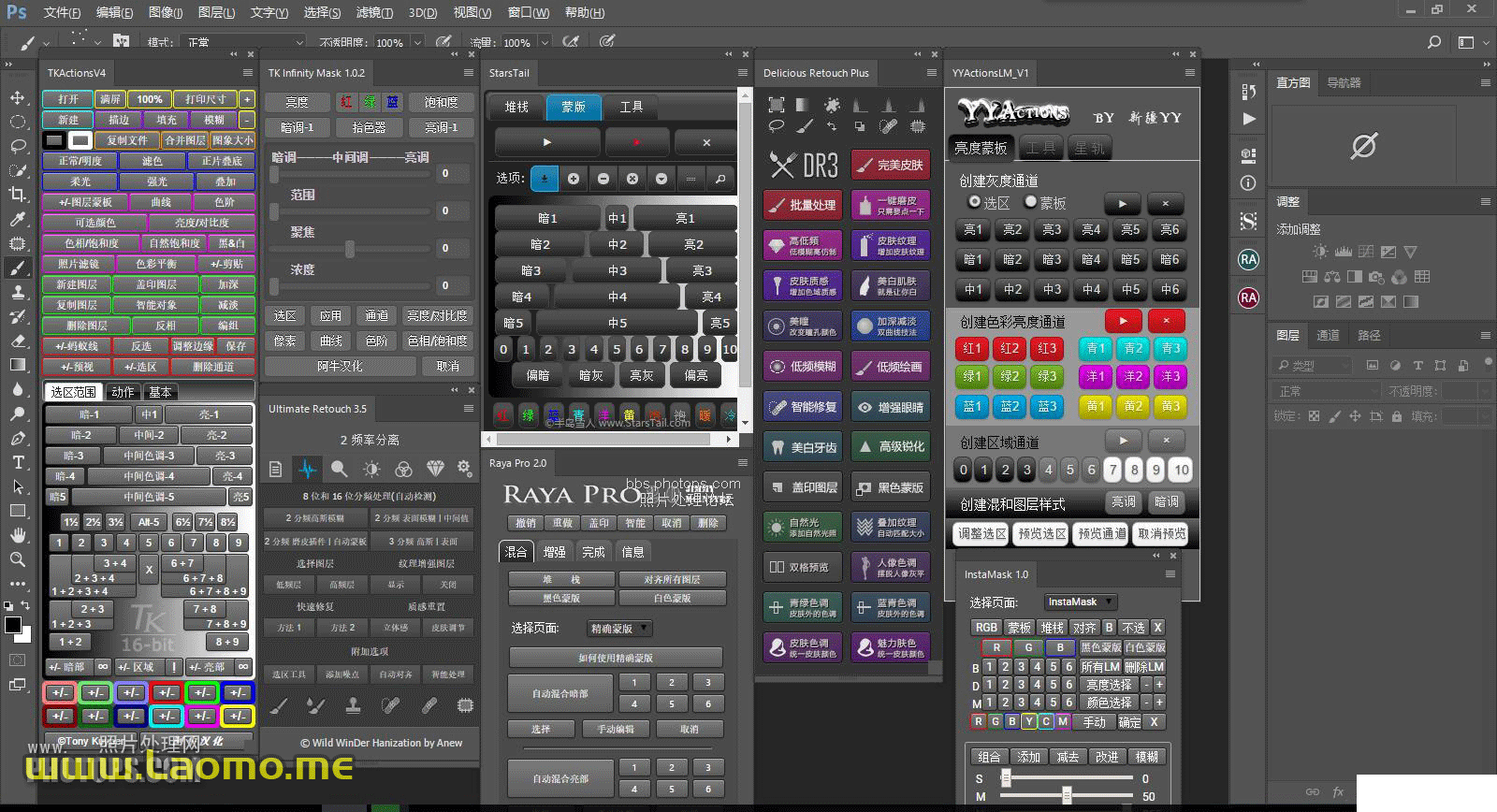The width and height of the screenshot is (1497, 812).
Task: Click the frequency wave icon in Ultimate Retouch
Action: tap(308, 469)
